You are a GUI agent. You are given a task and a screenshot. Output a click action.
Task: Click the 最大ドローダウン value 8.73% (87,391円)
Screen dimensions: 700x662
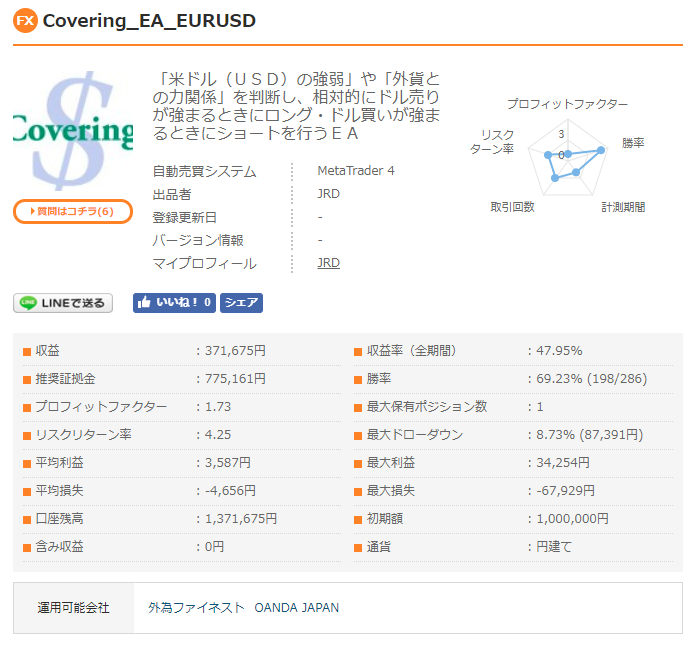tap(590, 435)
